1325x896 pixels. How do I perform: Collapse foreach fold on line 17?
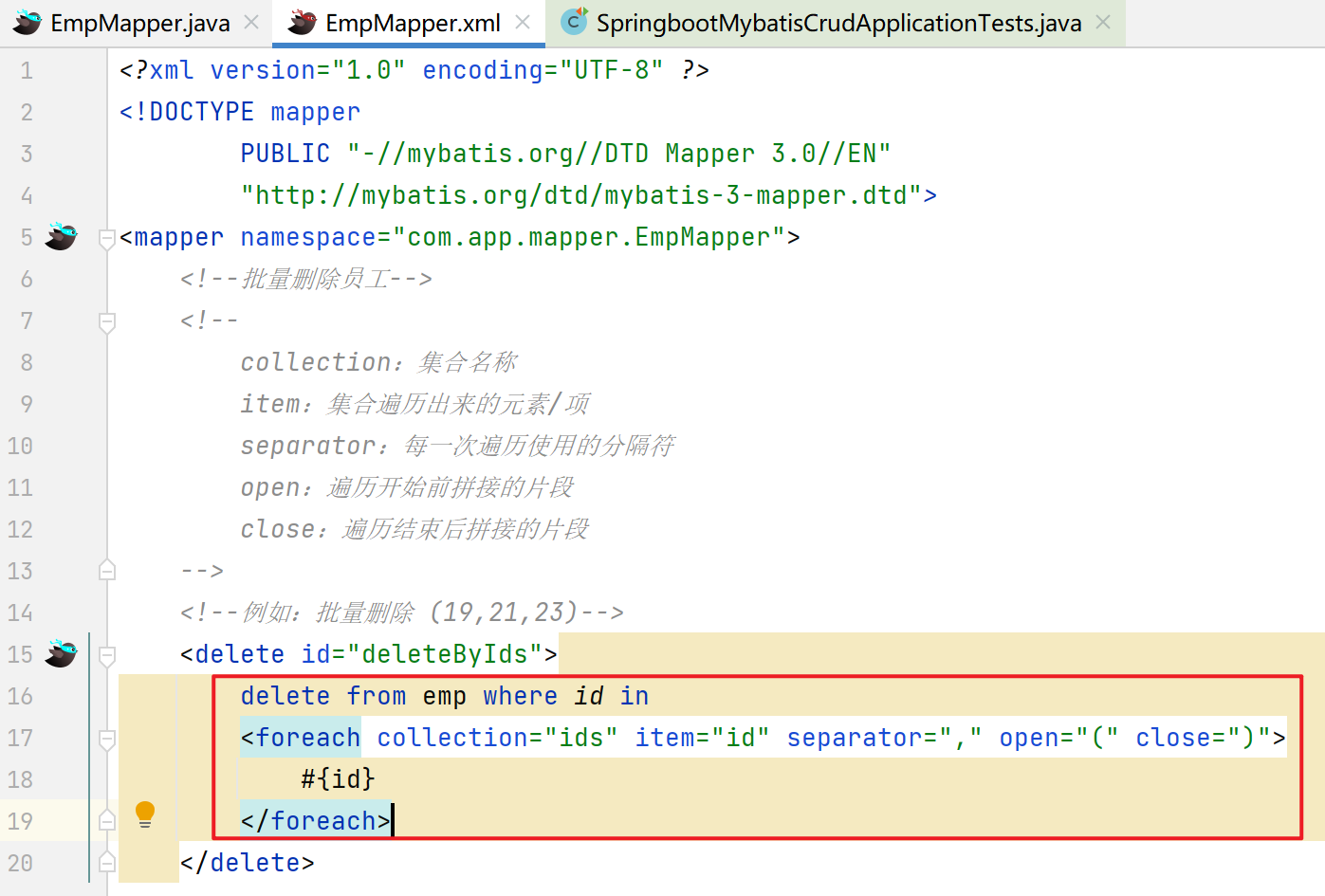(107, 739)
